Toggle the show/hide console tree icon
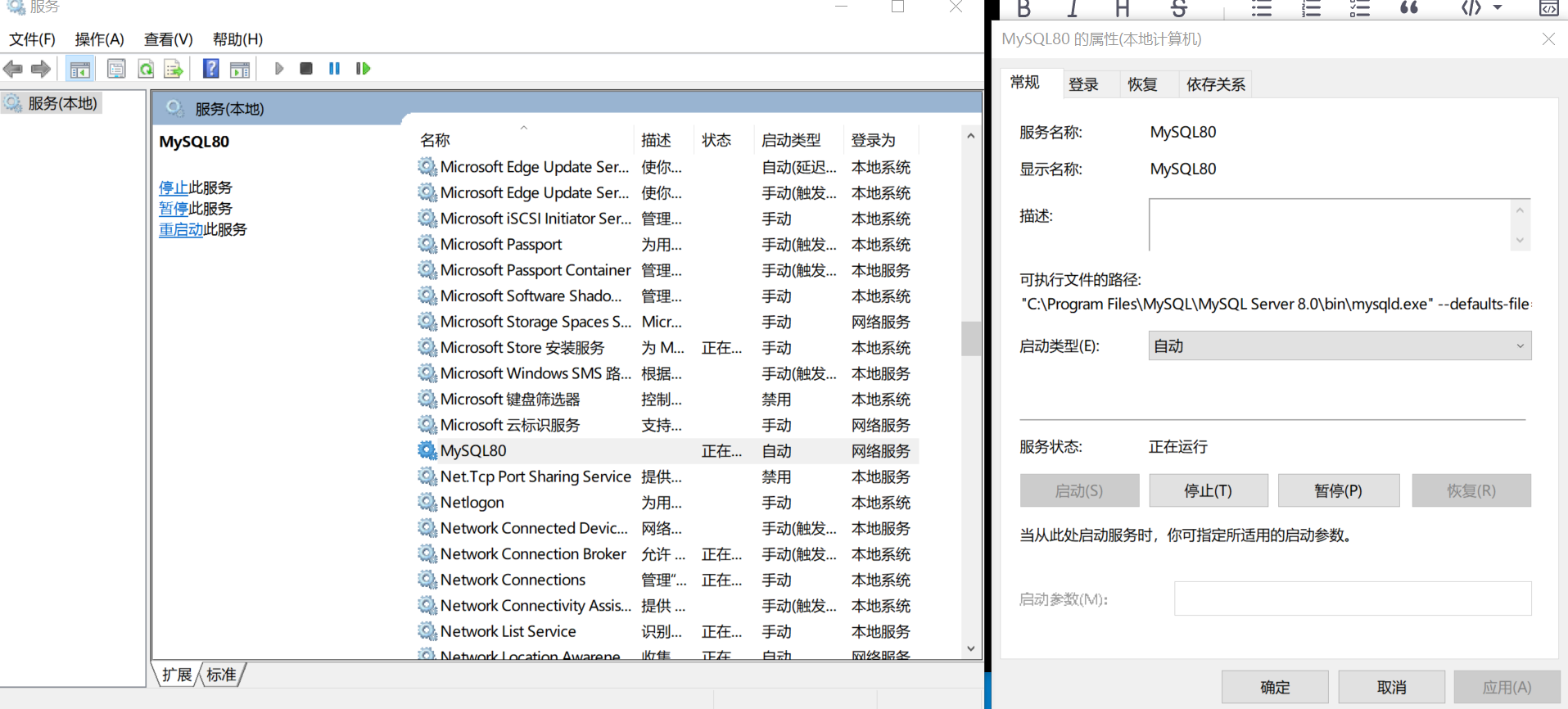Image resolution: width=1568 pixels, height=709 pixels. pos(79,69)
